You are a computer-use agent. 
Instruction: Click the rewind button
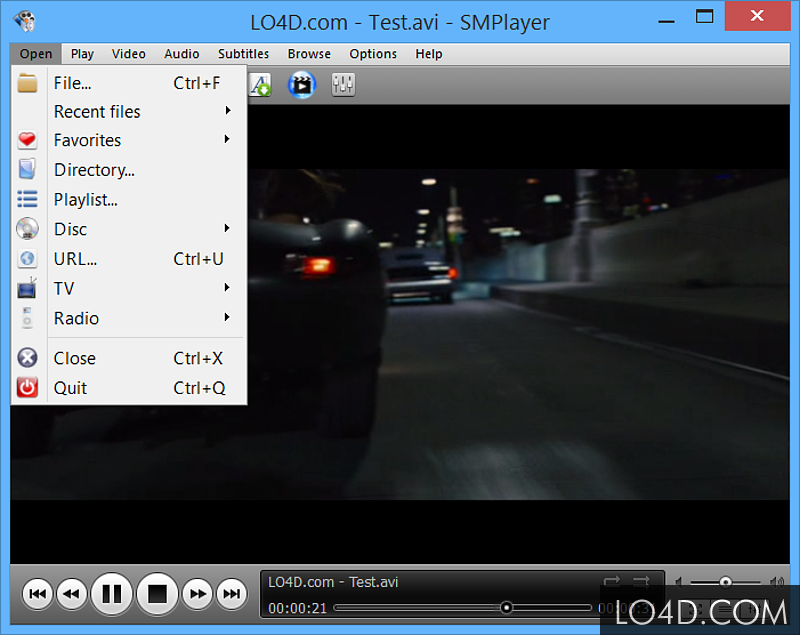71,594
